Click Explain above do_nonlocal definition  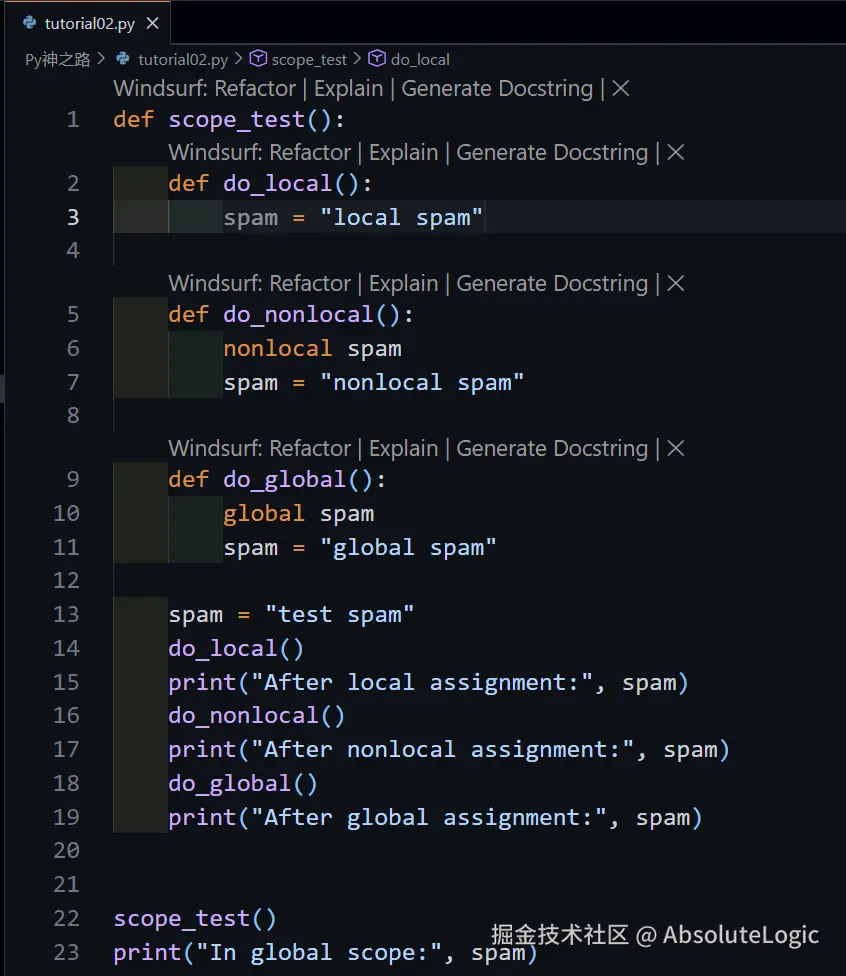tap(403, 284)
